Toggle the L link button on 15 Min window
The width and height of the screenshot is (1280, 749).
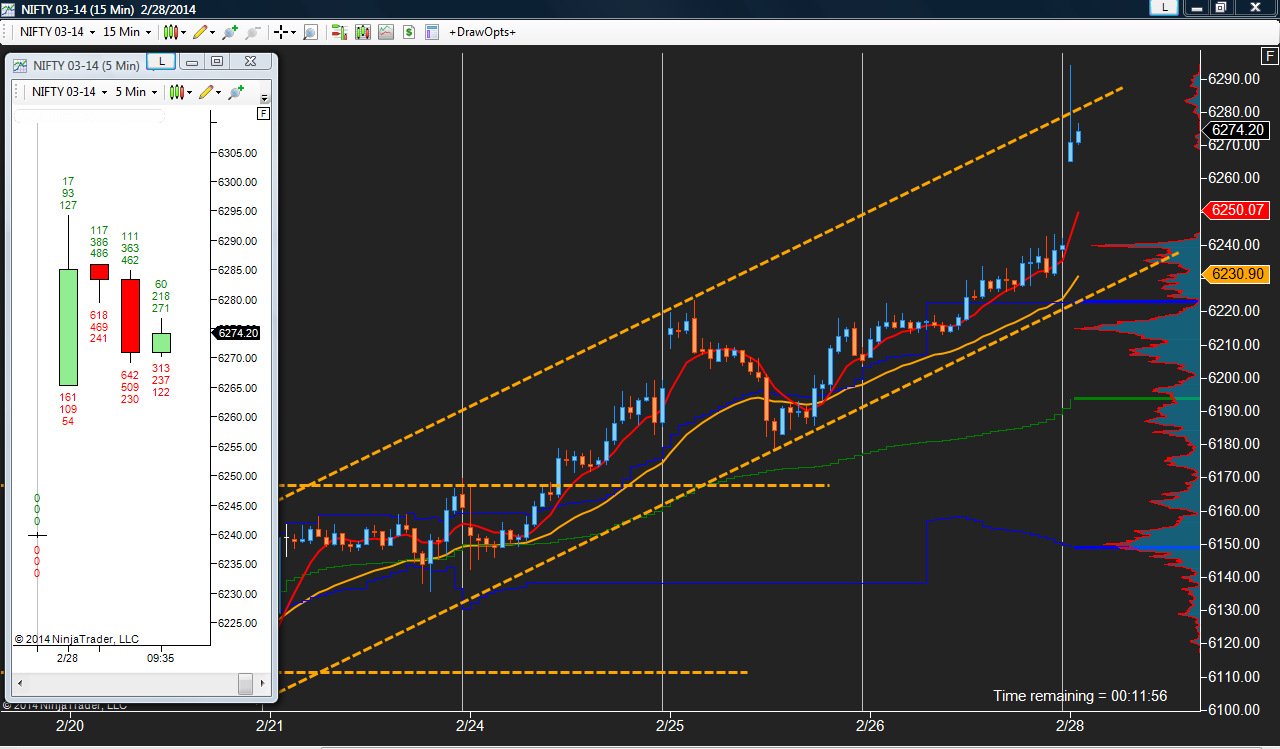coord(1163,7)
